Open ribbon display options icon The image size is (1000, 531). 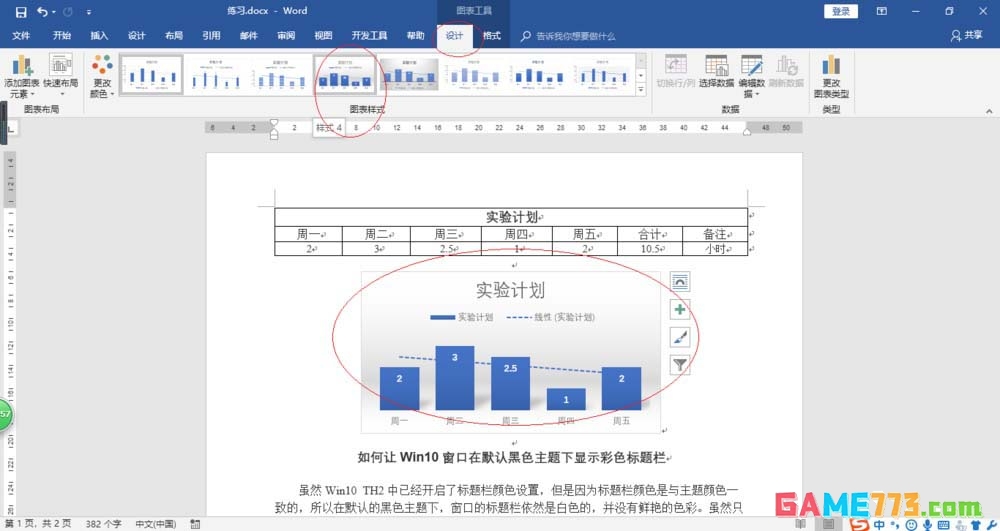pyautogui.click(x=881, y=11)
